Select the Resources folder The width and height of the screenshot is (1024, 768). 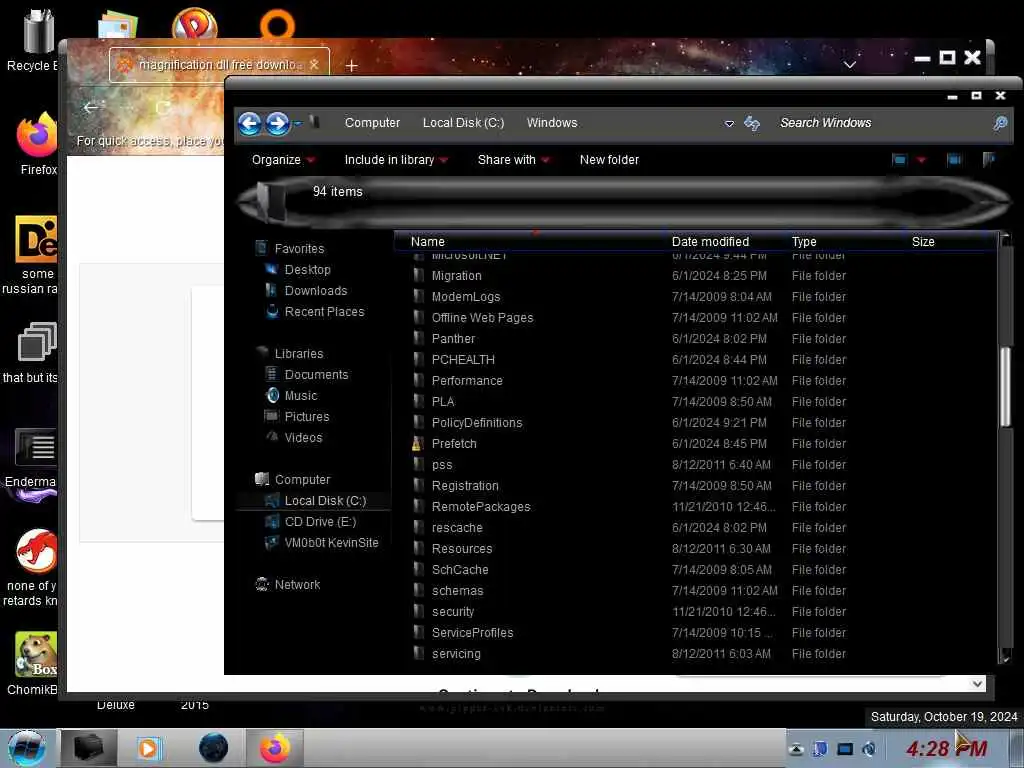[x=462, y=549]
